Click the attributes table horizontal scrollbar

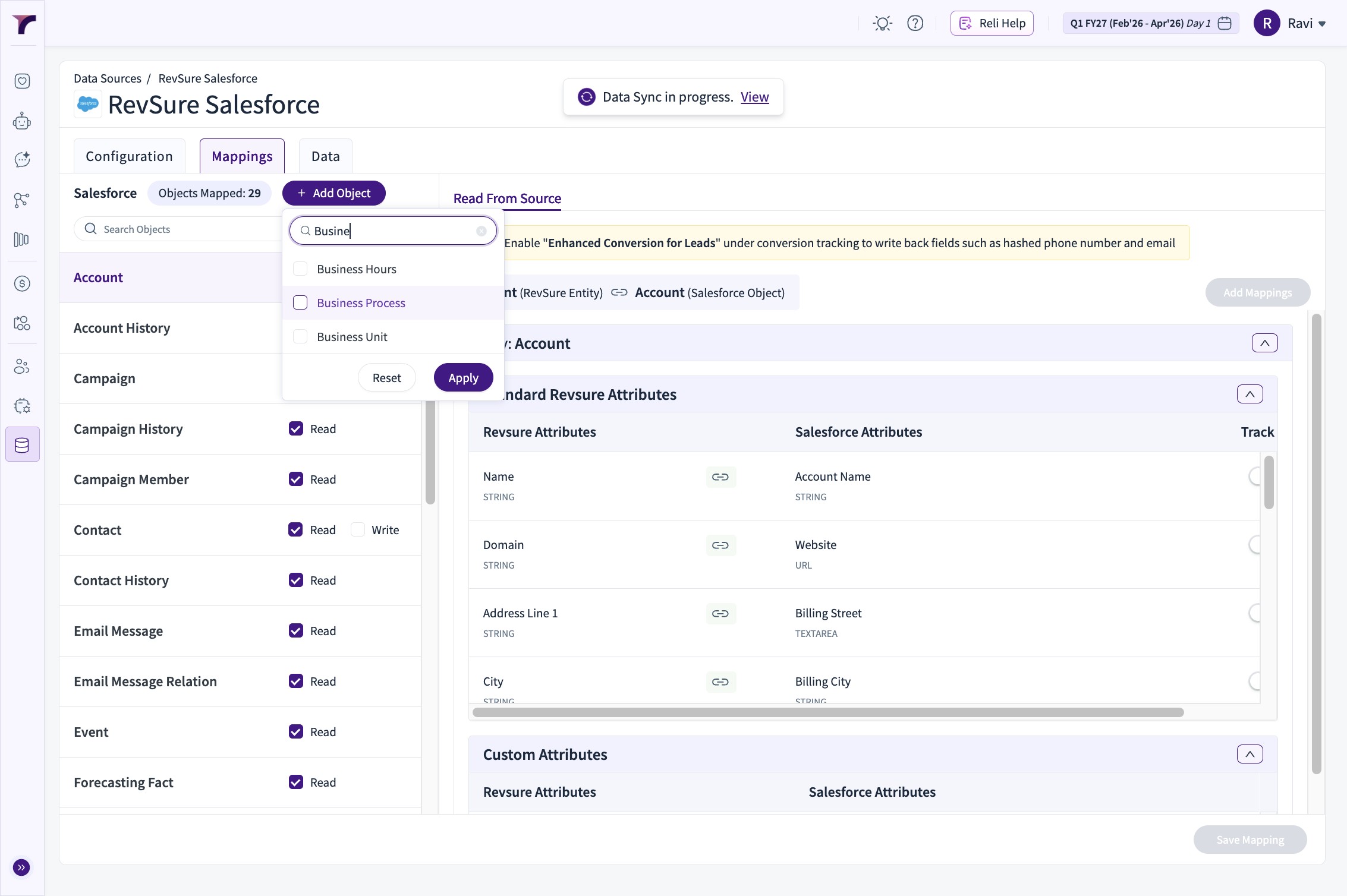click(x=827, y=712)
